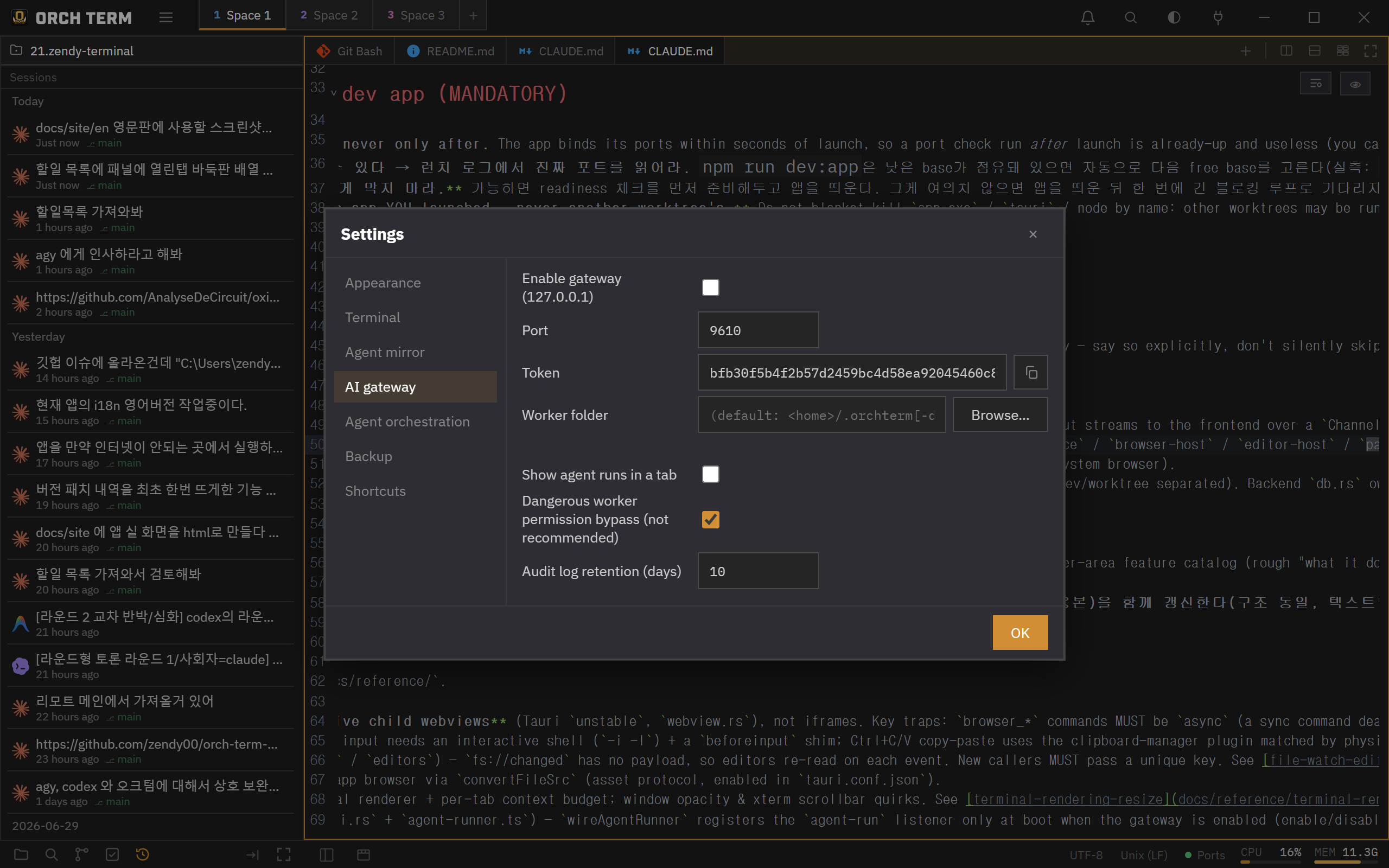Click Unix (LF) line ending in status bar
Screen dimensions: 1389x868
1143,855
